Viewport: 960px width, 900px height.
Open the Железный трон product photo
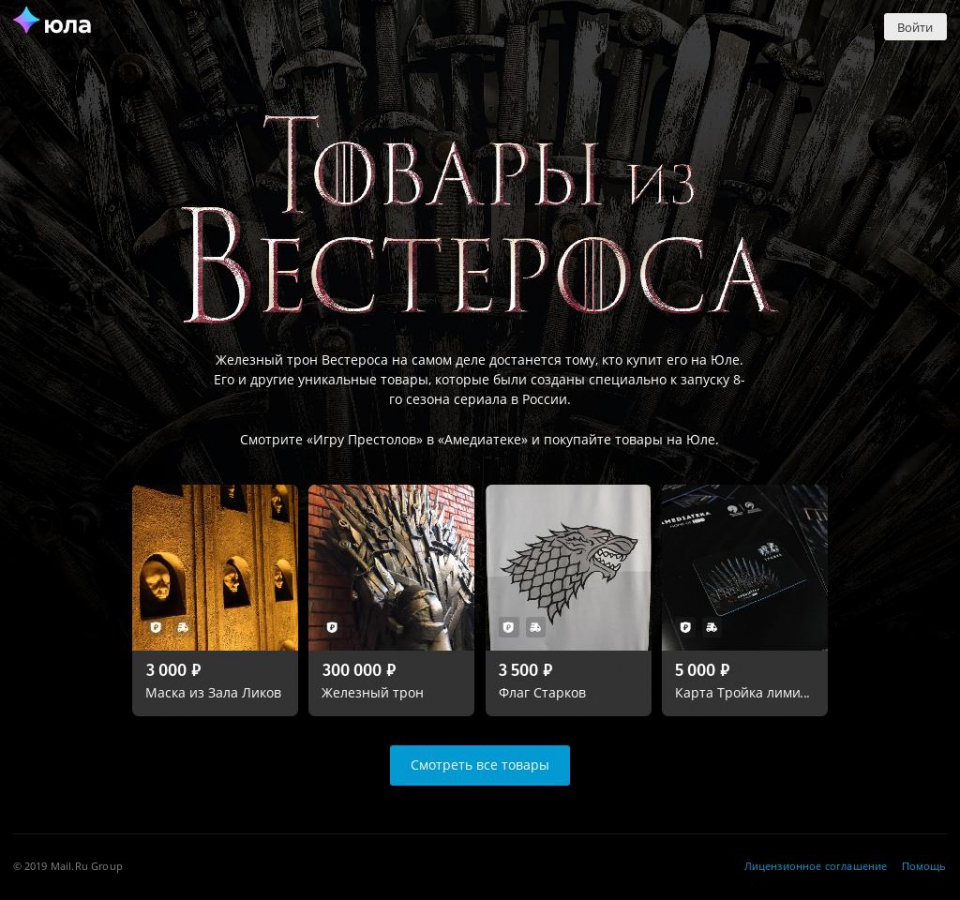point(391,568)
